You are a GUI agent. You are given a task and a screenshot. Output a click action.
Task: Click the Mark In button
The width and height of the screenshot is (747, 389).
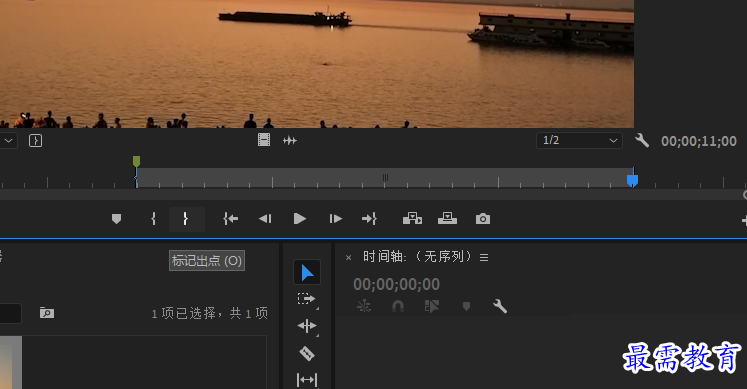(153, 219)
